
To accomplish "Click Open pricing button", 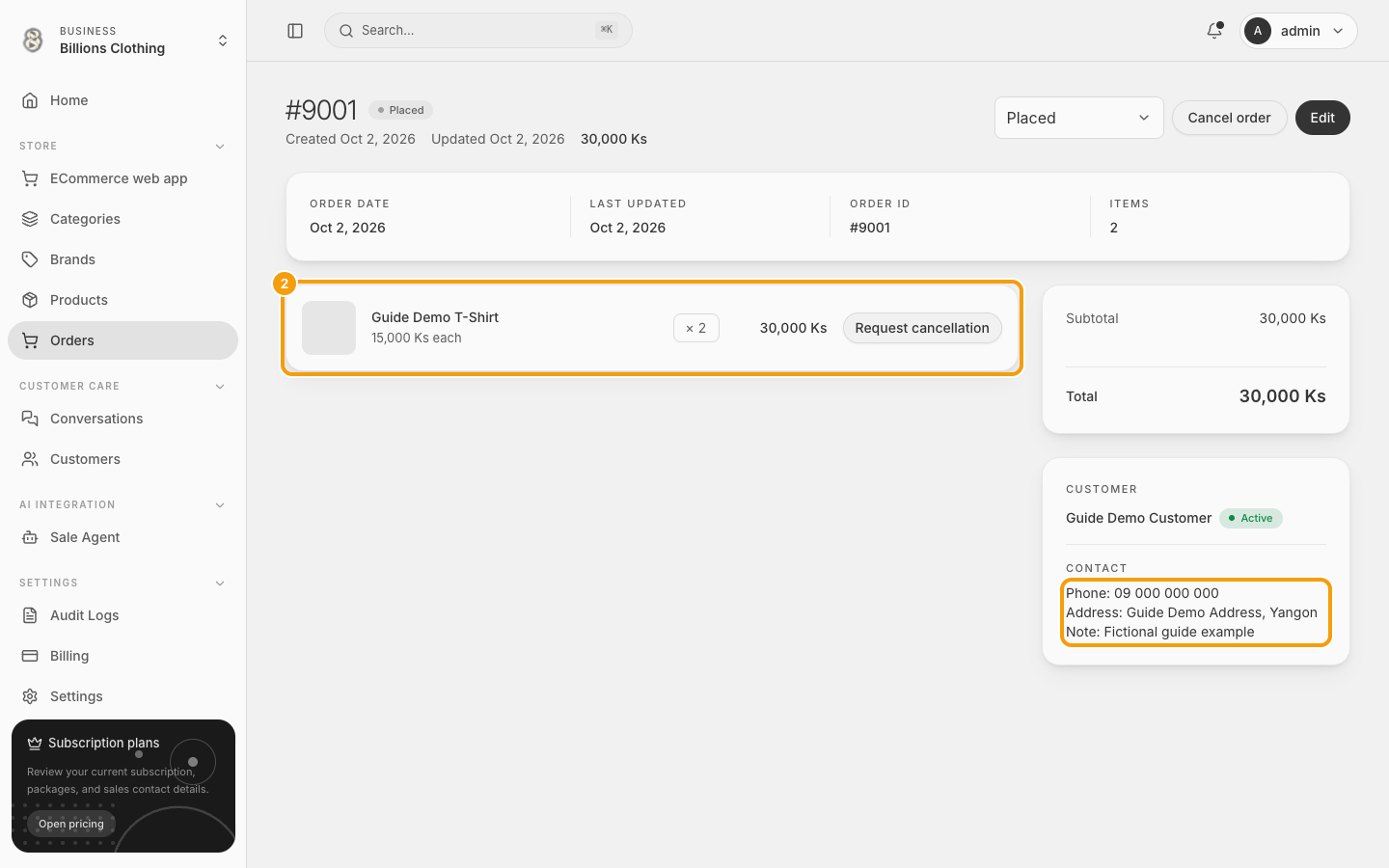I will [71, 824].
